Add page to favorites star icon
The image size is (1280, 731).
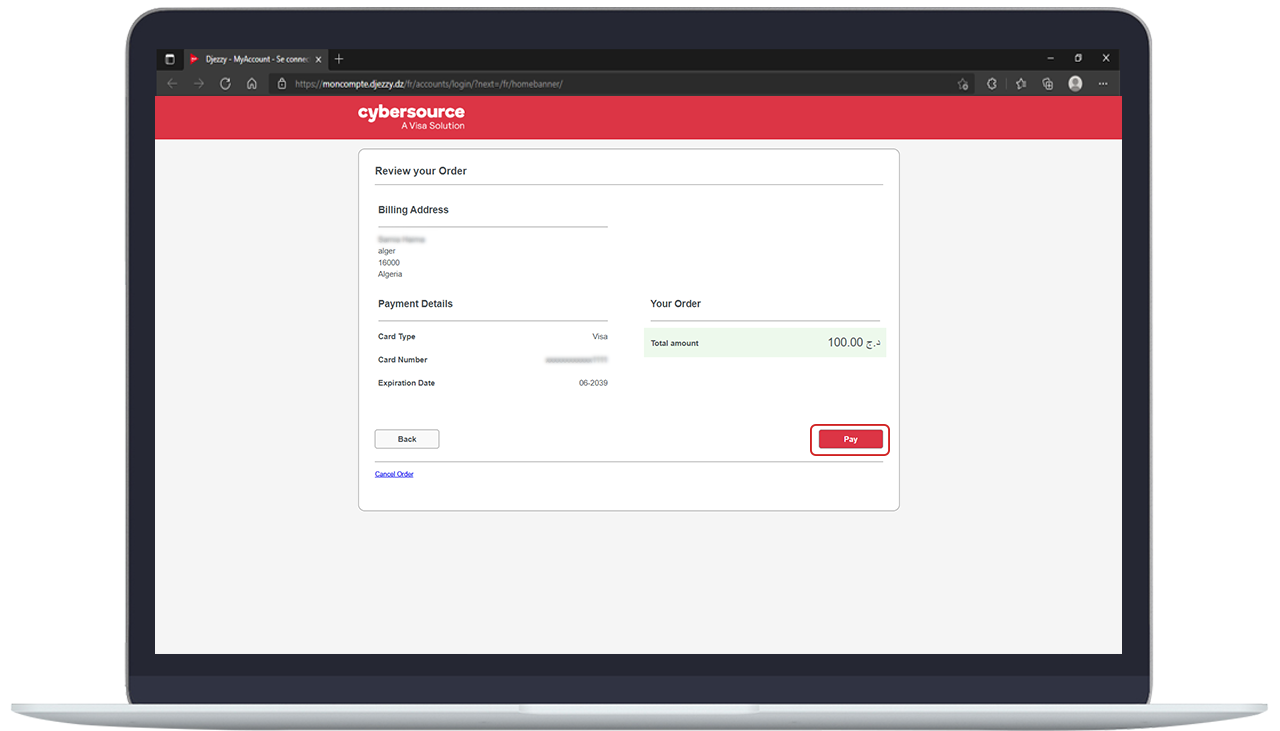963,84
